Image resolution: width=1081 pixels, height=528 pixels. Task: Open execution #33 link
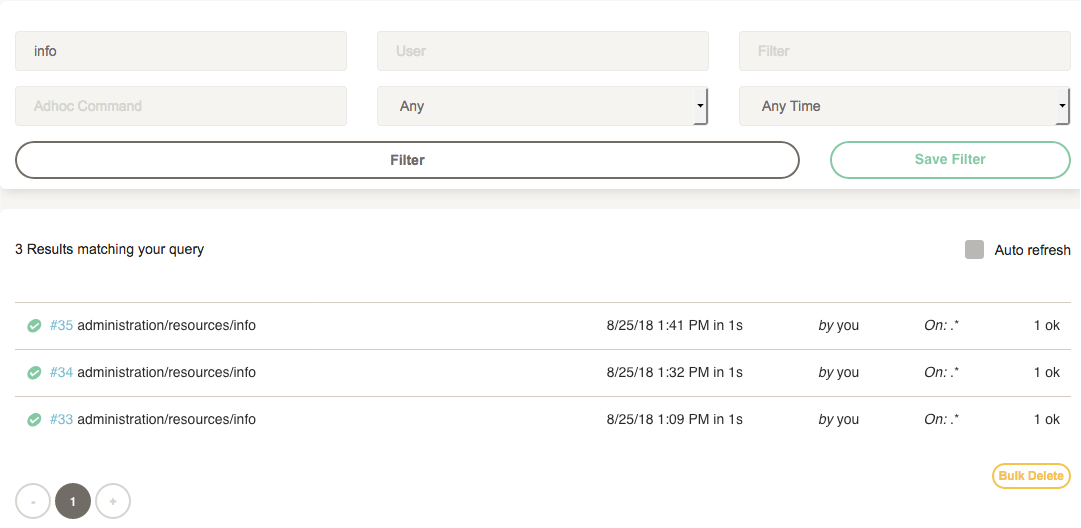[61, 419]
